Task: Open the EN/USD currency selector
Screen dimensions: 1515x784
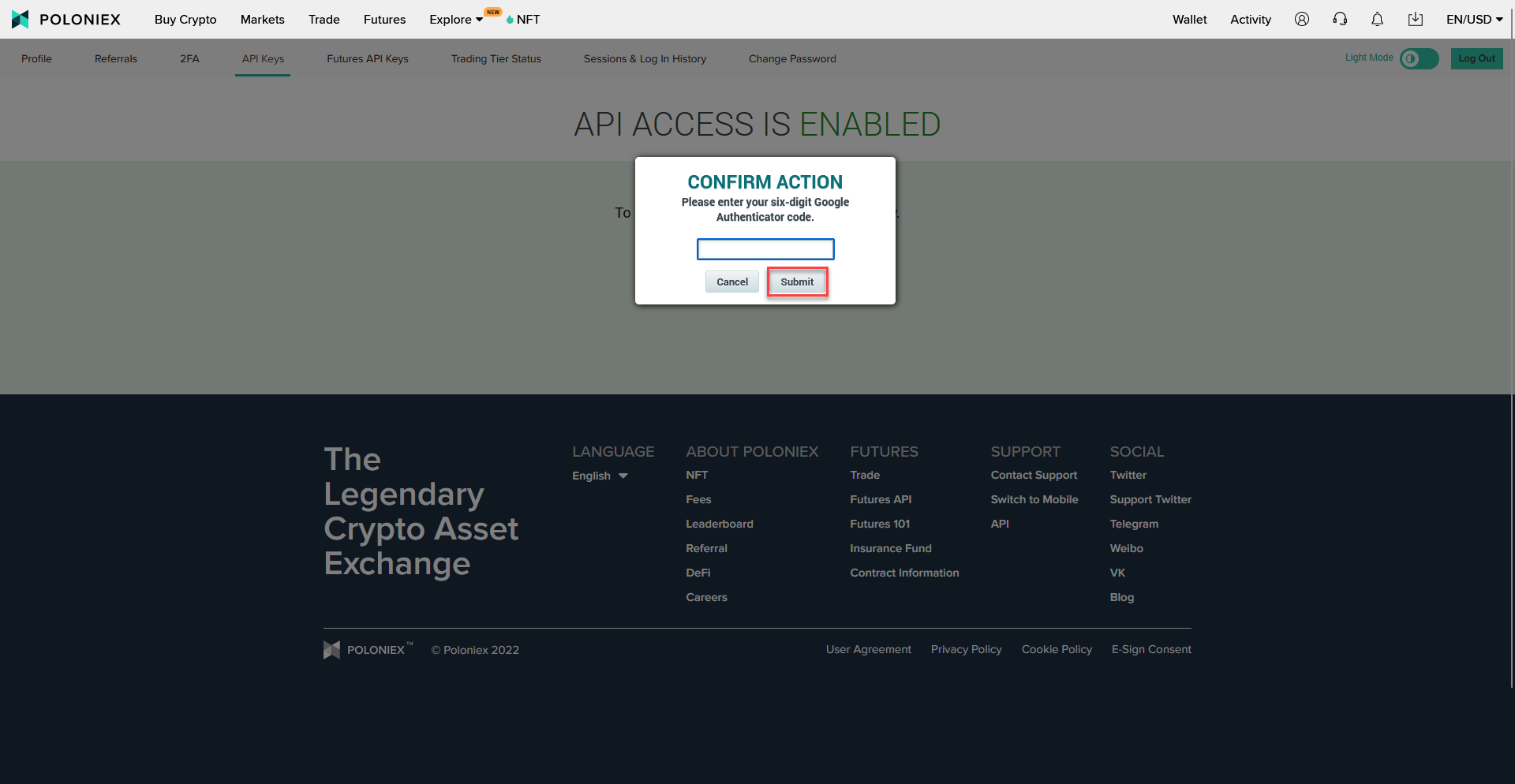Action: coord(1474,19)
